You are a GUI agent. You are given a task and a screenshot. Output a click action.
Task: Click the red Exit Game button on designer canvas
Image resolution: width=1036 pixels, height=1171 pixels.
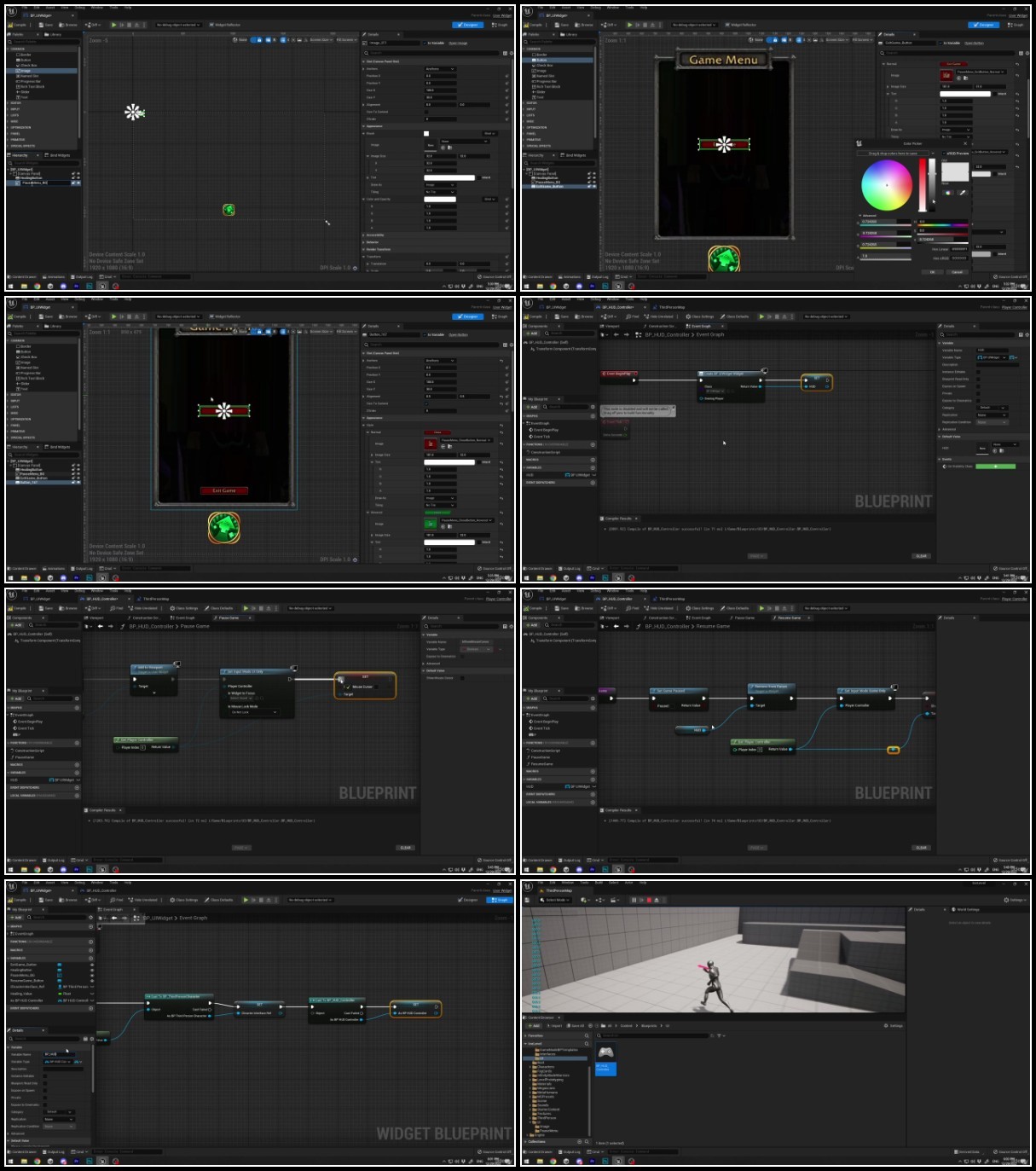224,490
